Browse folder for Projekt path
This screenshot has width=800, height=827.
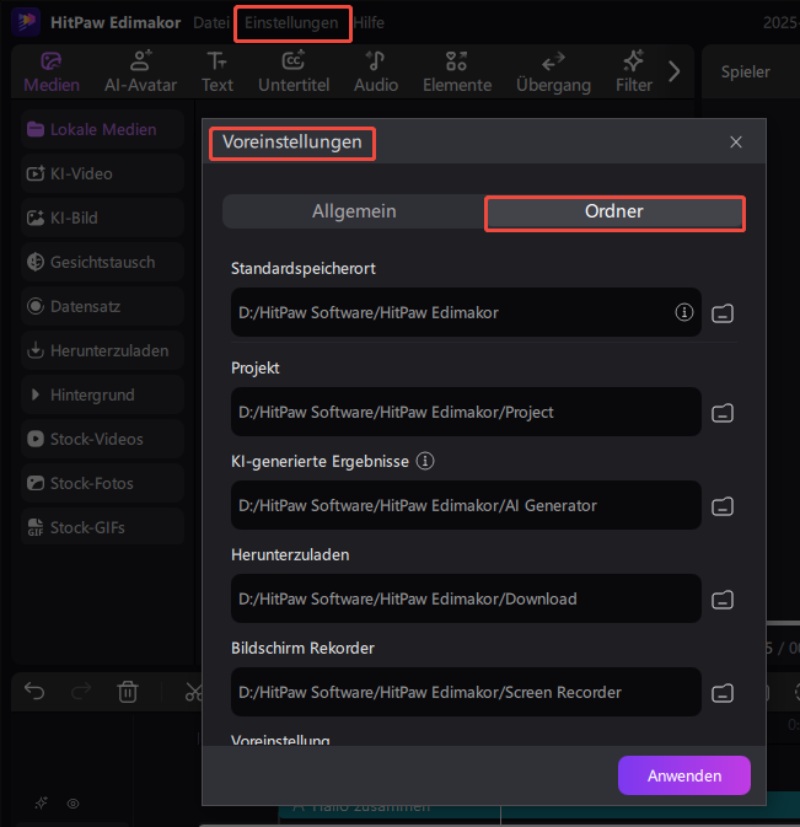[x=722, y=413]
